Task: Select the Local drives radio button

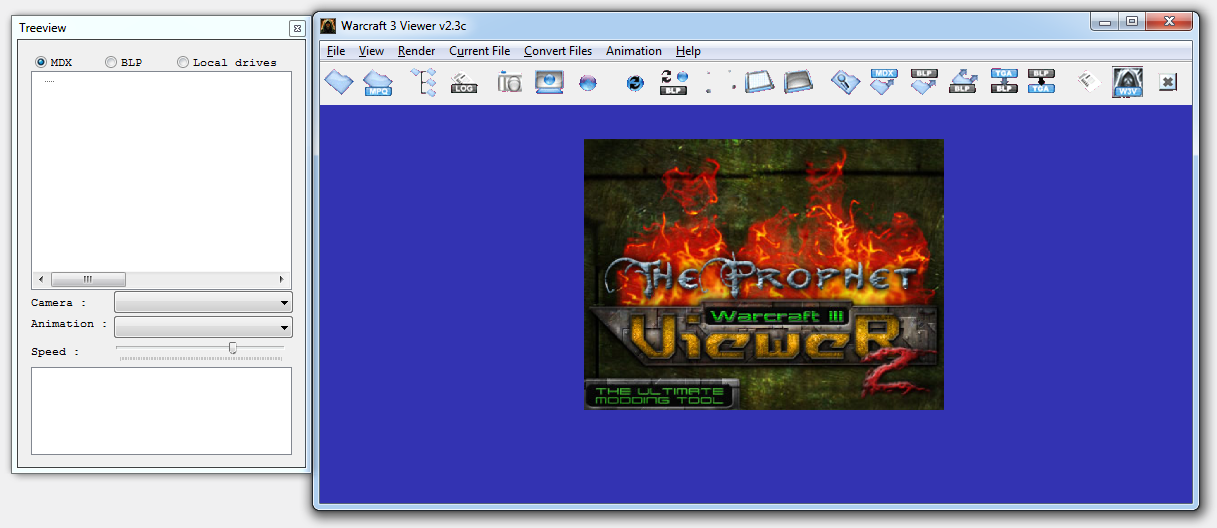Action: click(183, 62)
